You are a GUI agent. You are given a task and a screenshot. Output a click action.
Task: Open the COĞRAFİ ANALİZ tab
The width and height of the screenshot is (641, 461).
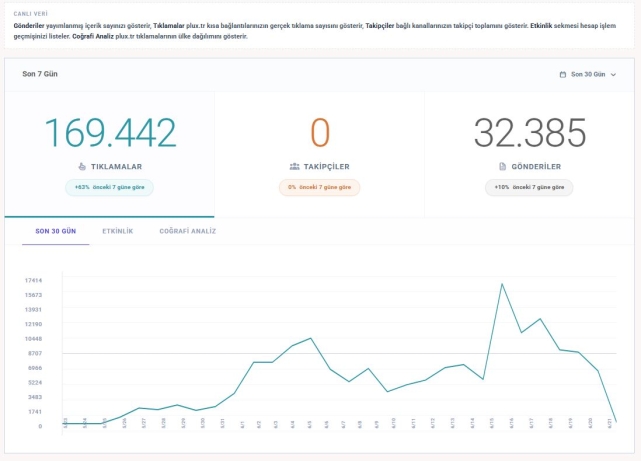pyautogui.click(x=188, y=231)
